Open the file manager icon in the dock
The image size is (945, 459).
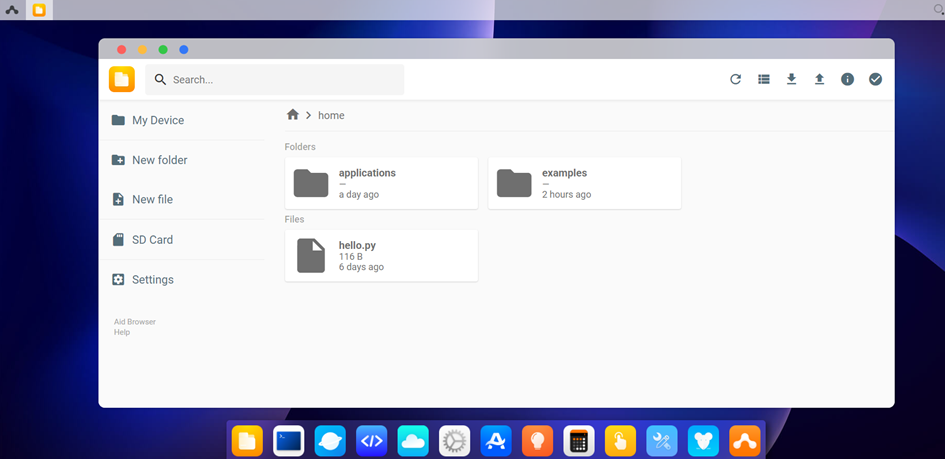(247, 441)
